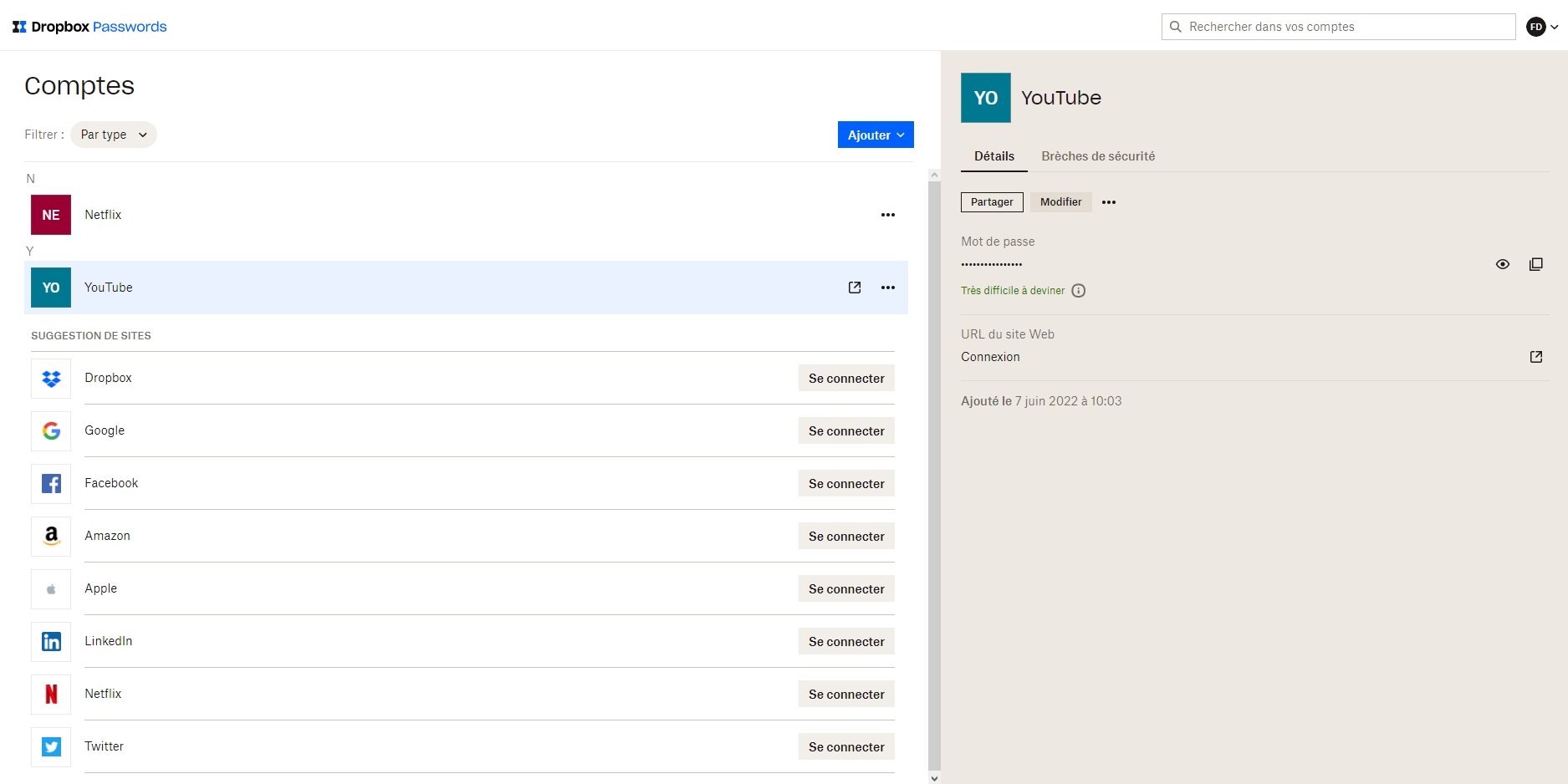
Task: Click 'Se connecter' on the Dropbox row
Action: point(845,378)
